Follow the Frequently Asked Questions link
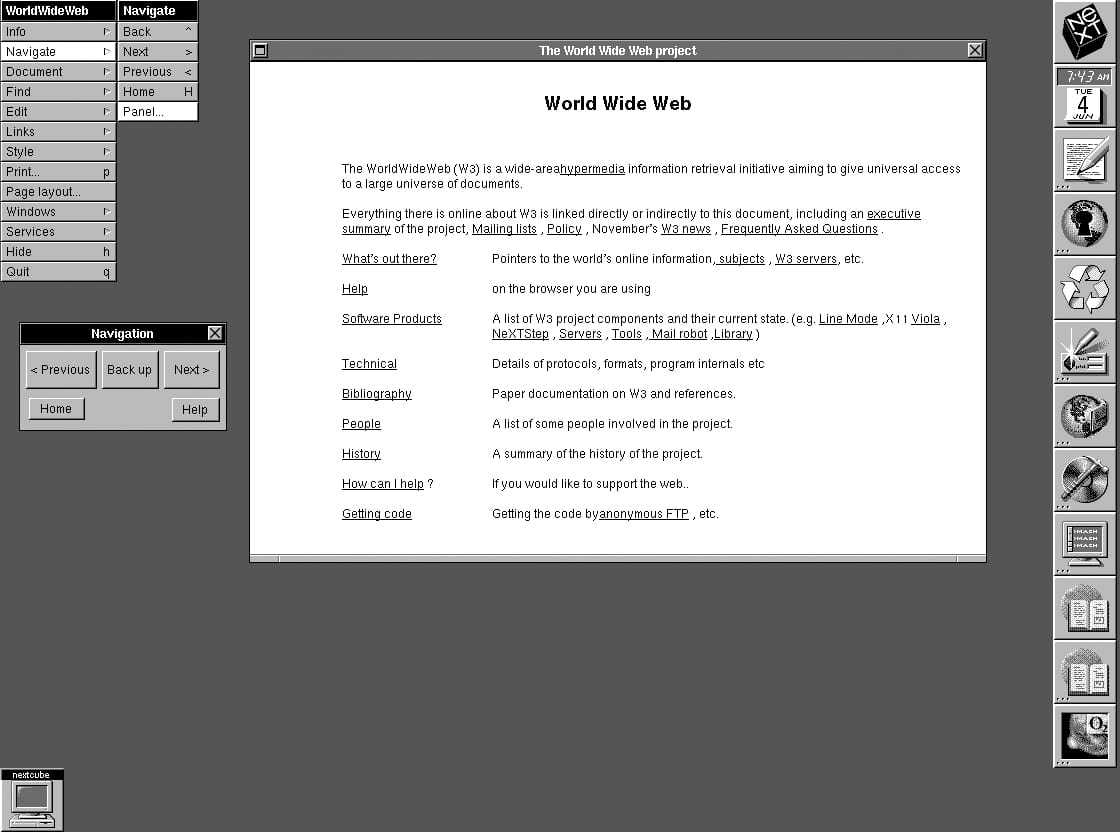 pos(799,229)
